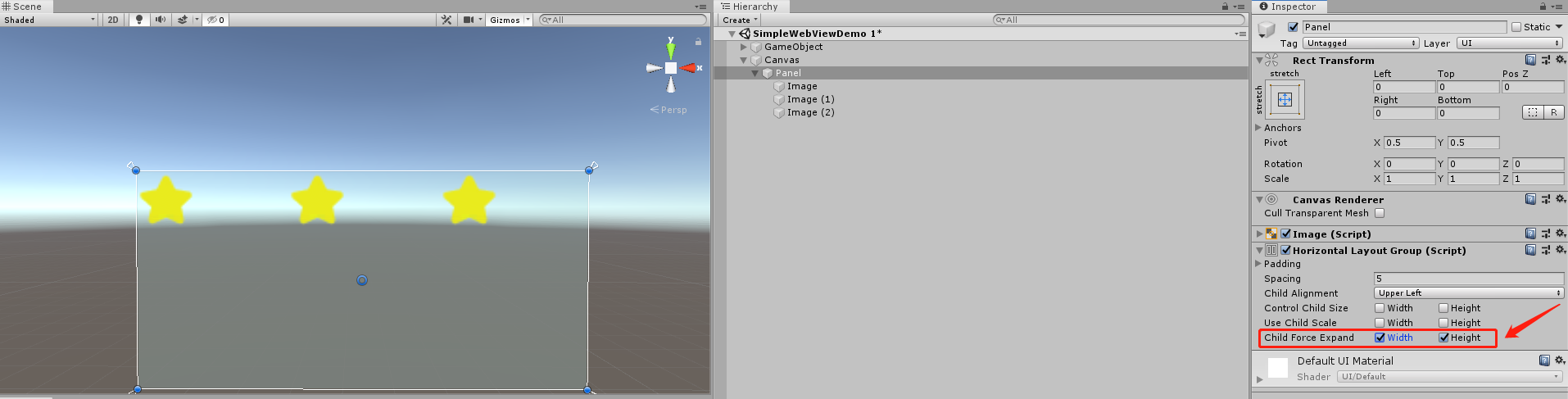1568x399 pixels.
Task: Click the Scene search All field
Action: coord(623,20)
